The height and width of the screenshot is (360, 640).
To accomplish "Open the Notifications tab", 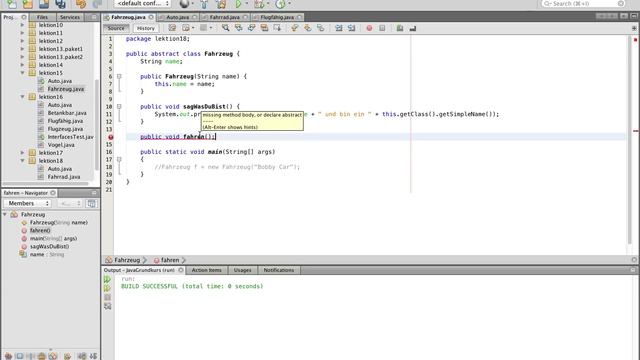I will [279, 270].
